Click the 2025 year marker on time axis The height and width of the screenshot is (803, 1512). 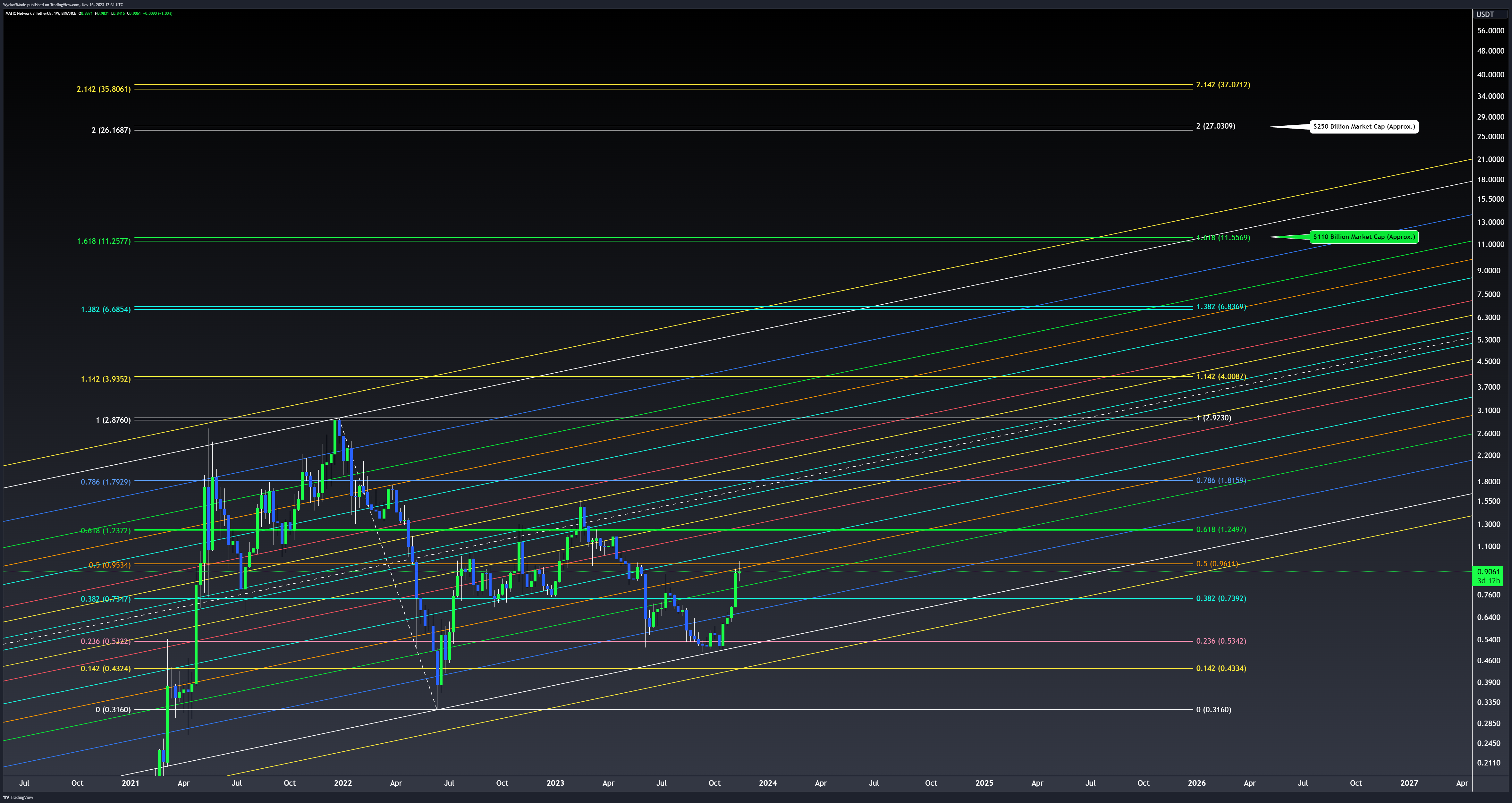[984, 782]
